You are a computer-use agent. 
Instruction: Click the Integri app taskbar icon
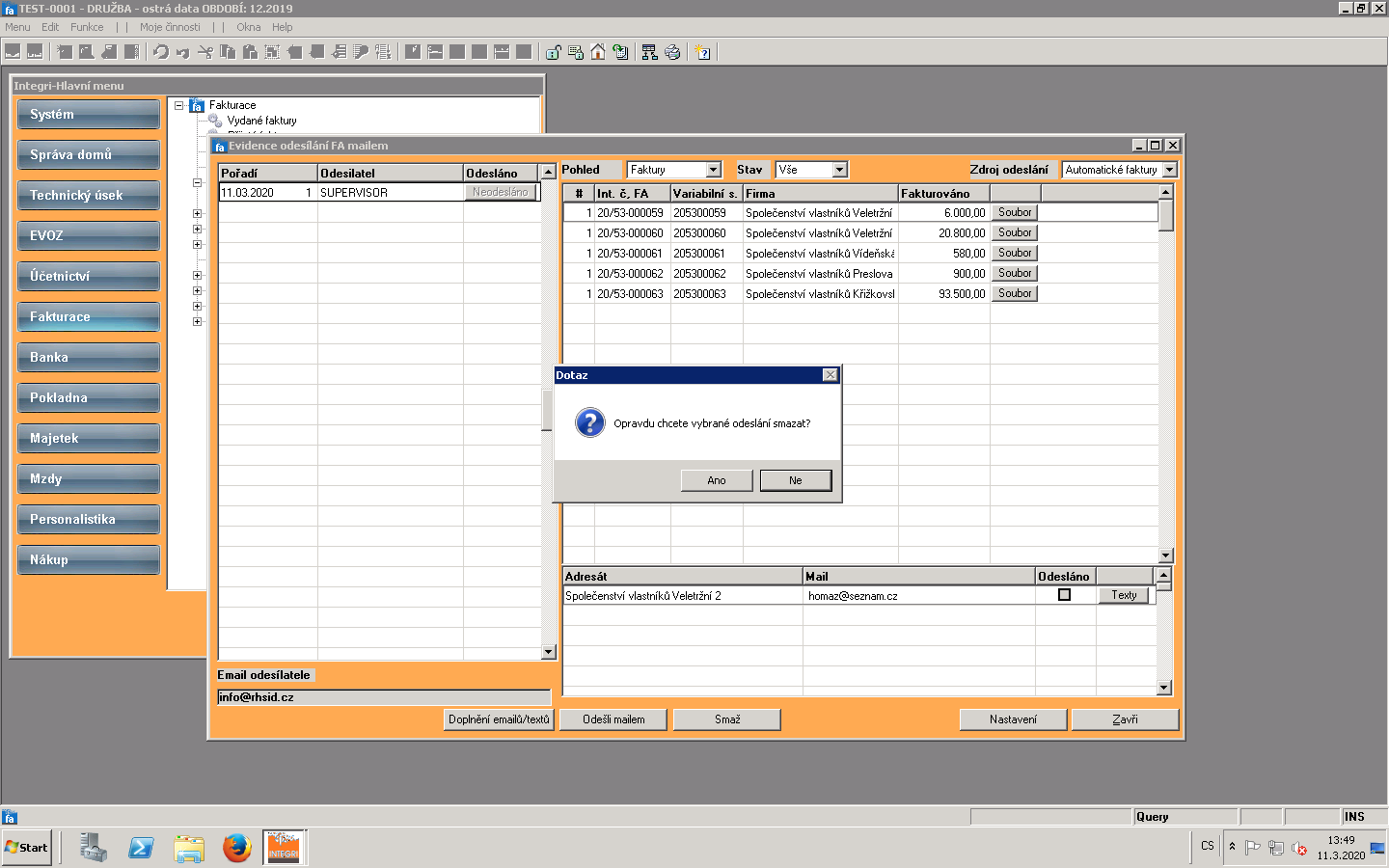pyautogui.click(x=284, y=848)
